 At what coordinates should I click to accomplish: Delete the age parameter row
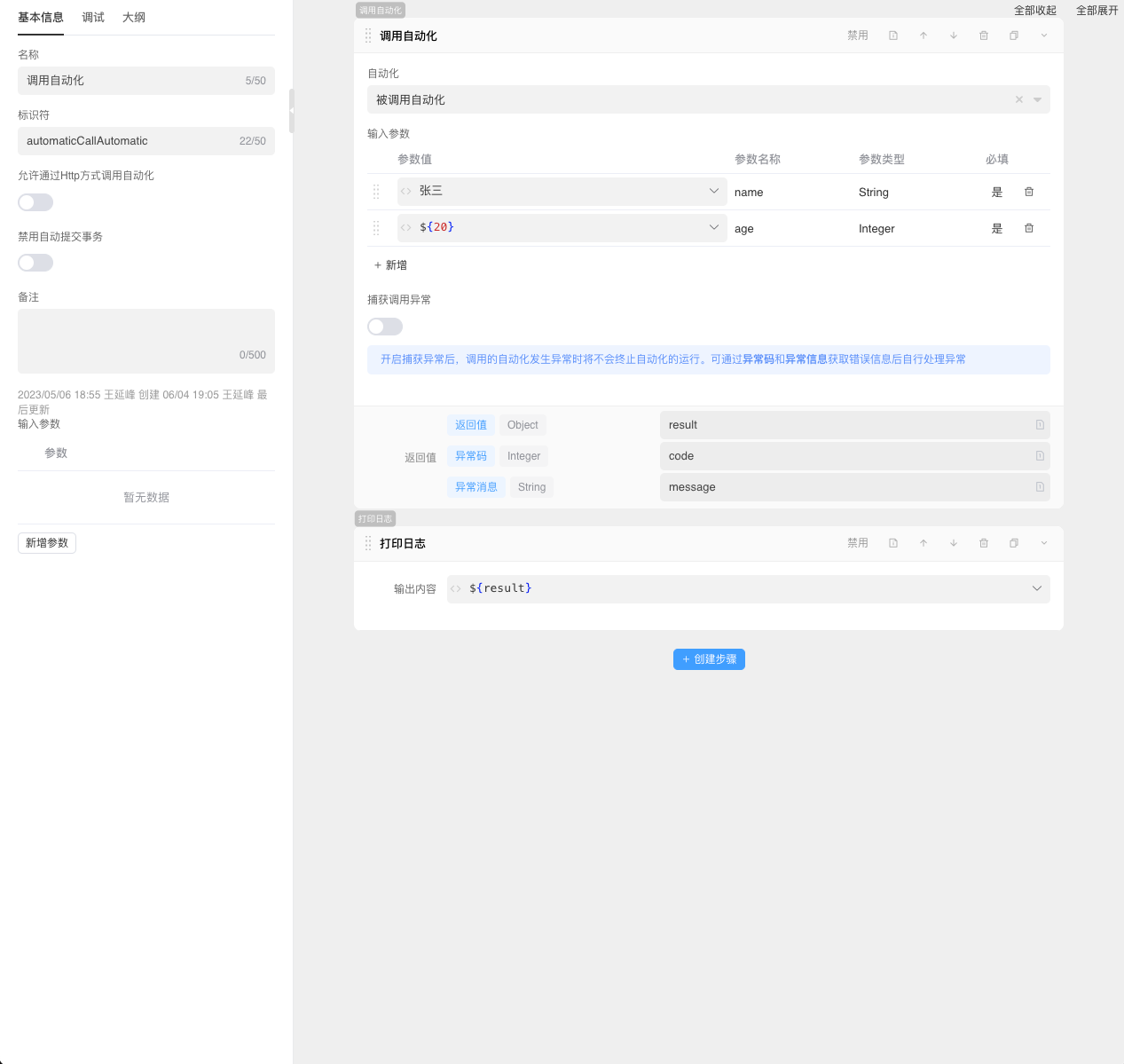click(1029, 228)
